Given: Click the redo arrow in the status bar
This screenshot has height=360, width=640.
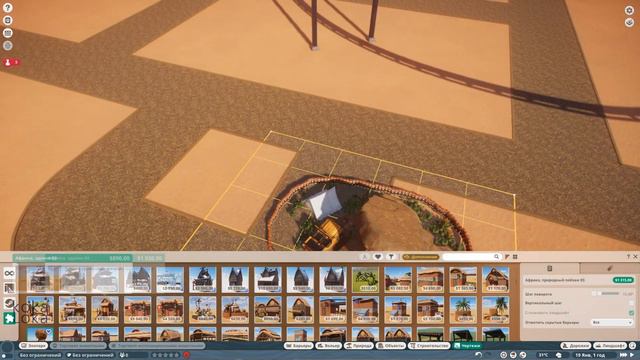Looking at the screenshot, I should (488, 355).
